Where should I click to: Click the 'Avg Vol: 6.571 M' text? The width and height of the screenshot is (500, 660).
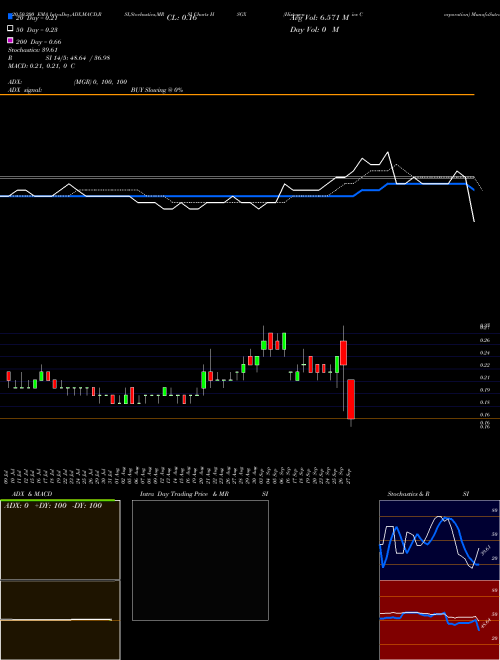point(320,18)
